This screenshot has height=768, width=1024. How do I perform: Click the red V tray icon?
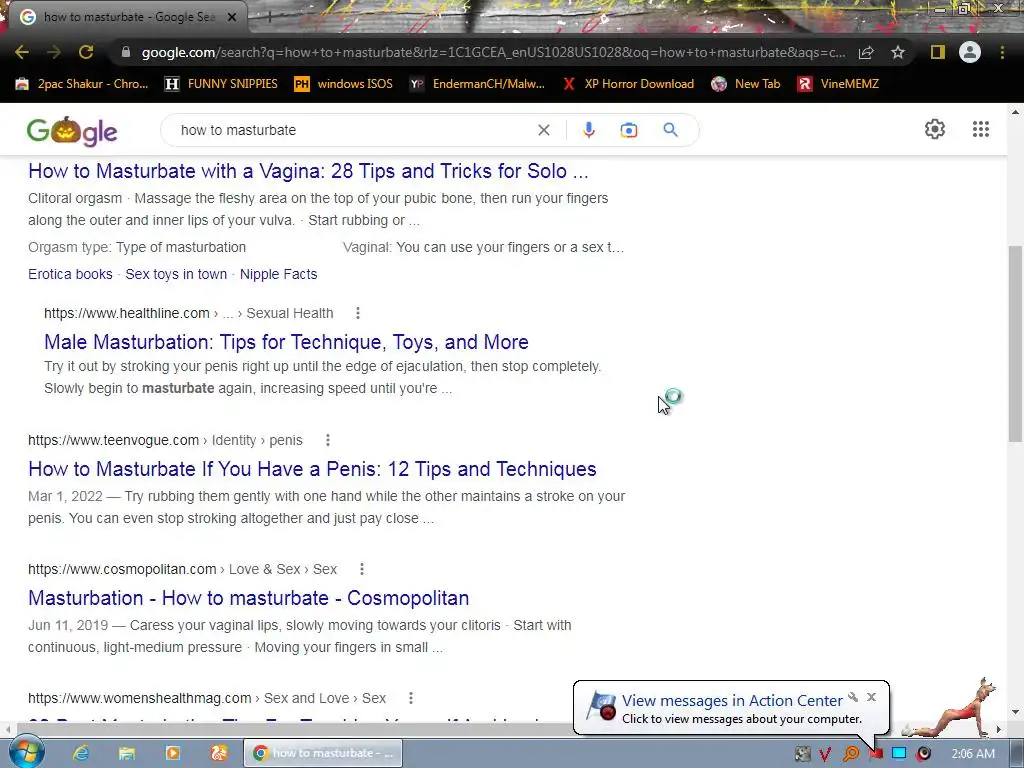(x=825, y=754)
